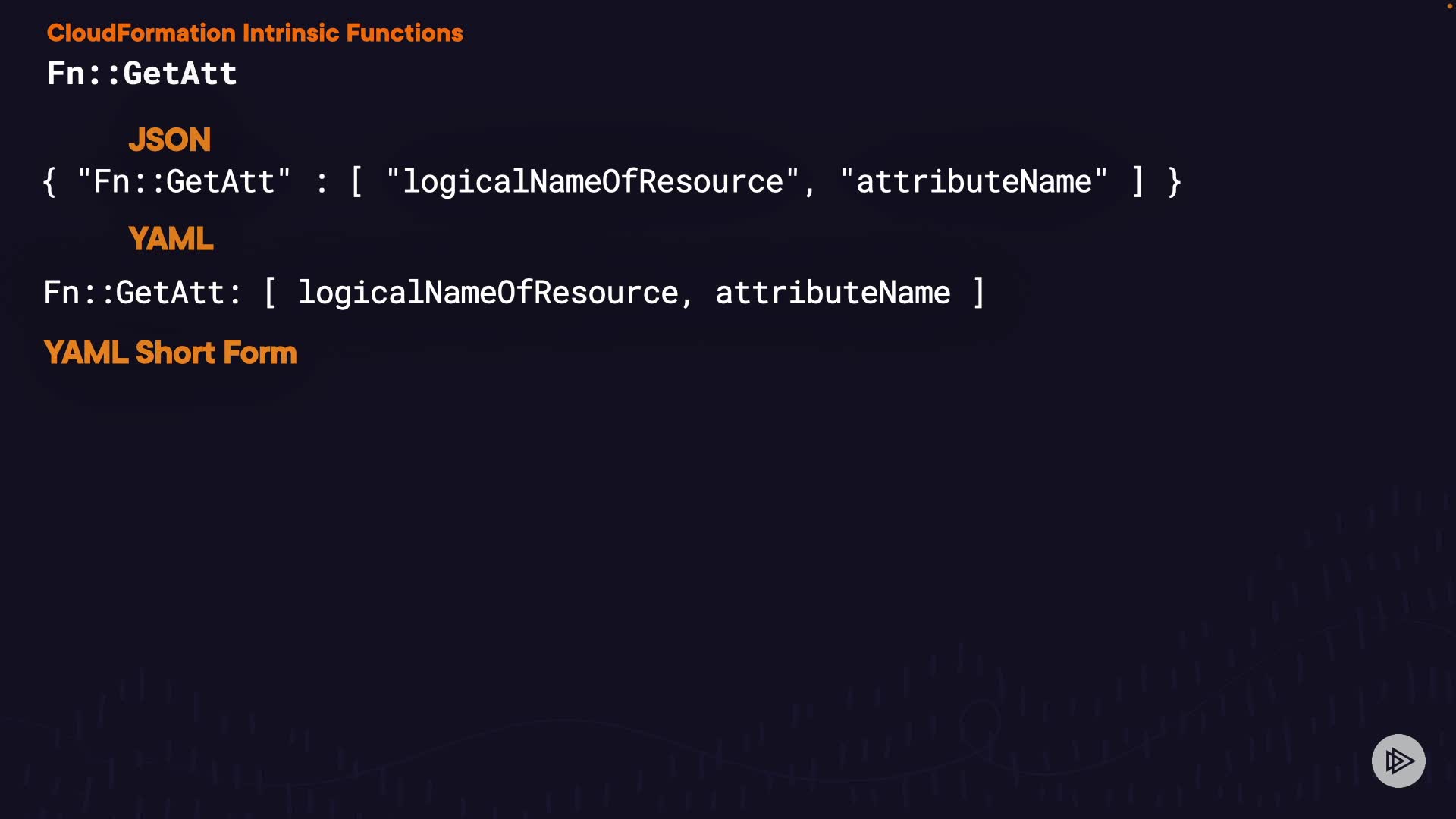Click the orange YAML label above code
Screen dimensions: 1456x819
(171, 239)
